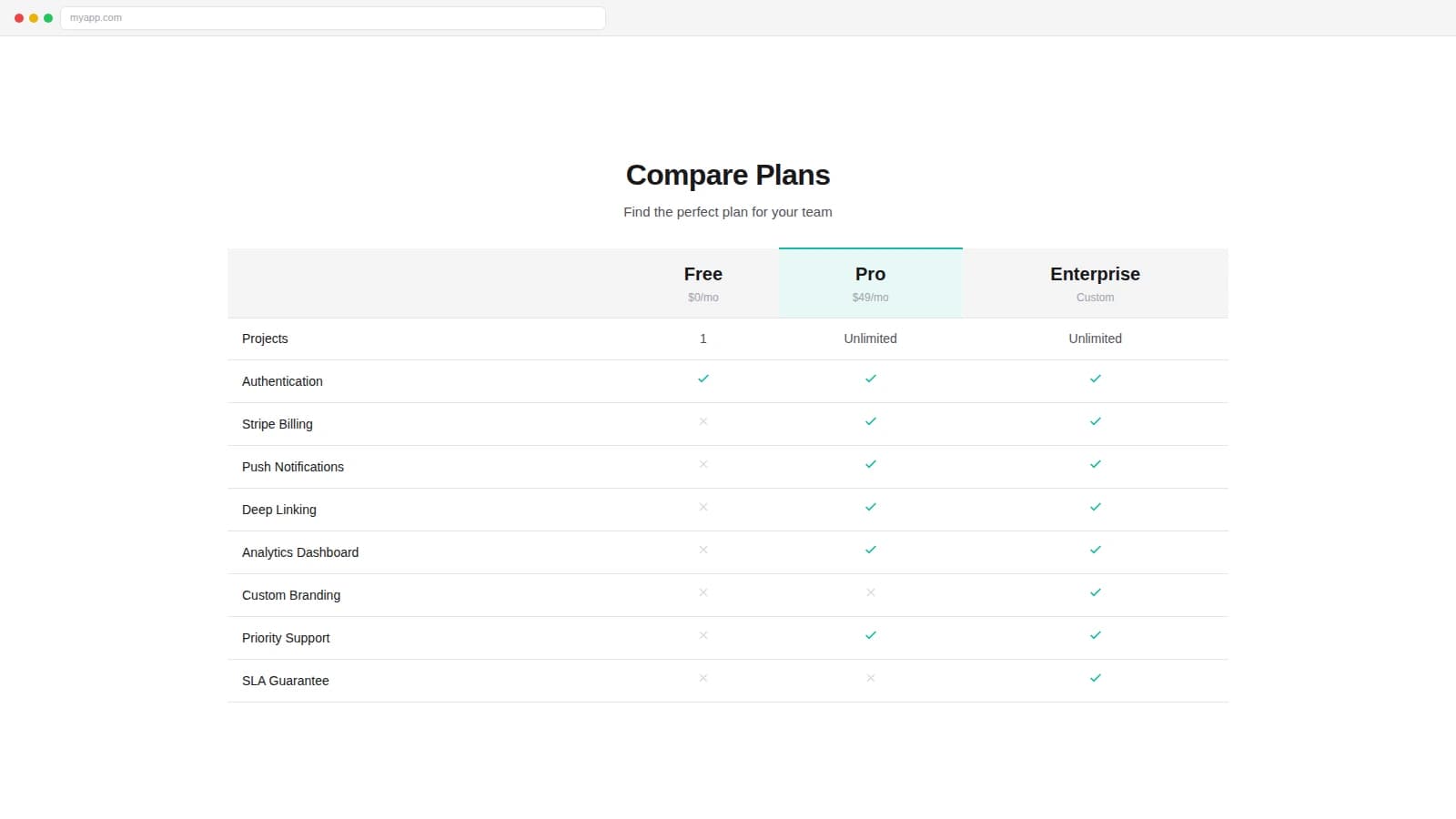Click the Authentication checkmark under Enterprise
The width and height of the screenshot is (1456, 819).
1096,379
